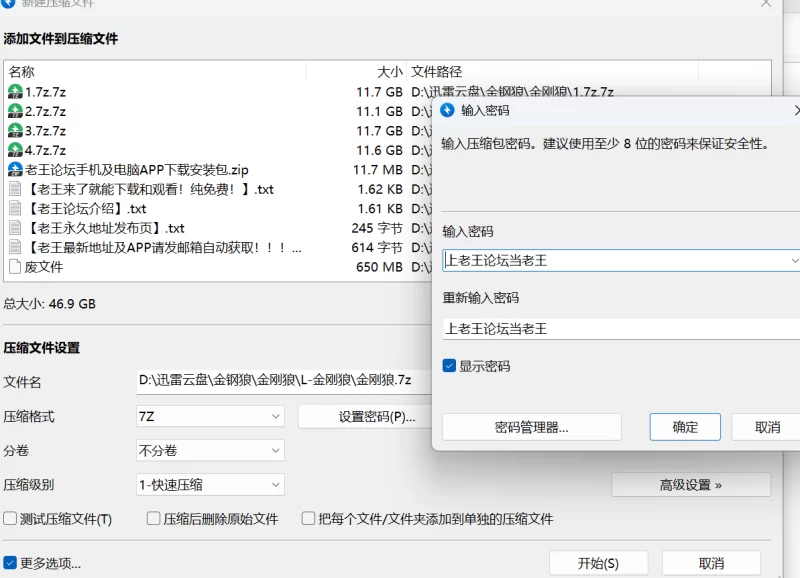Open the 密码管理器... button

(532, 427)
